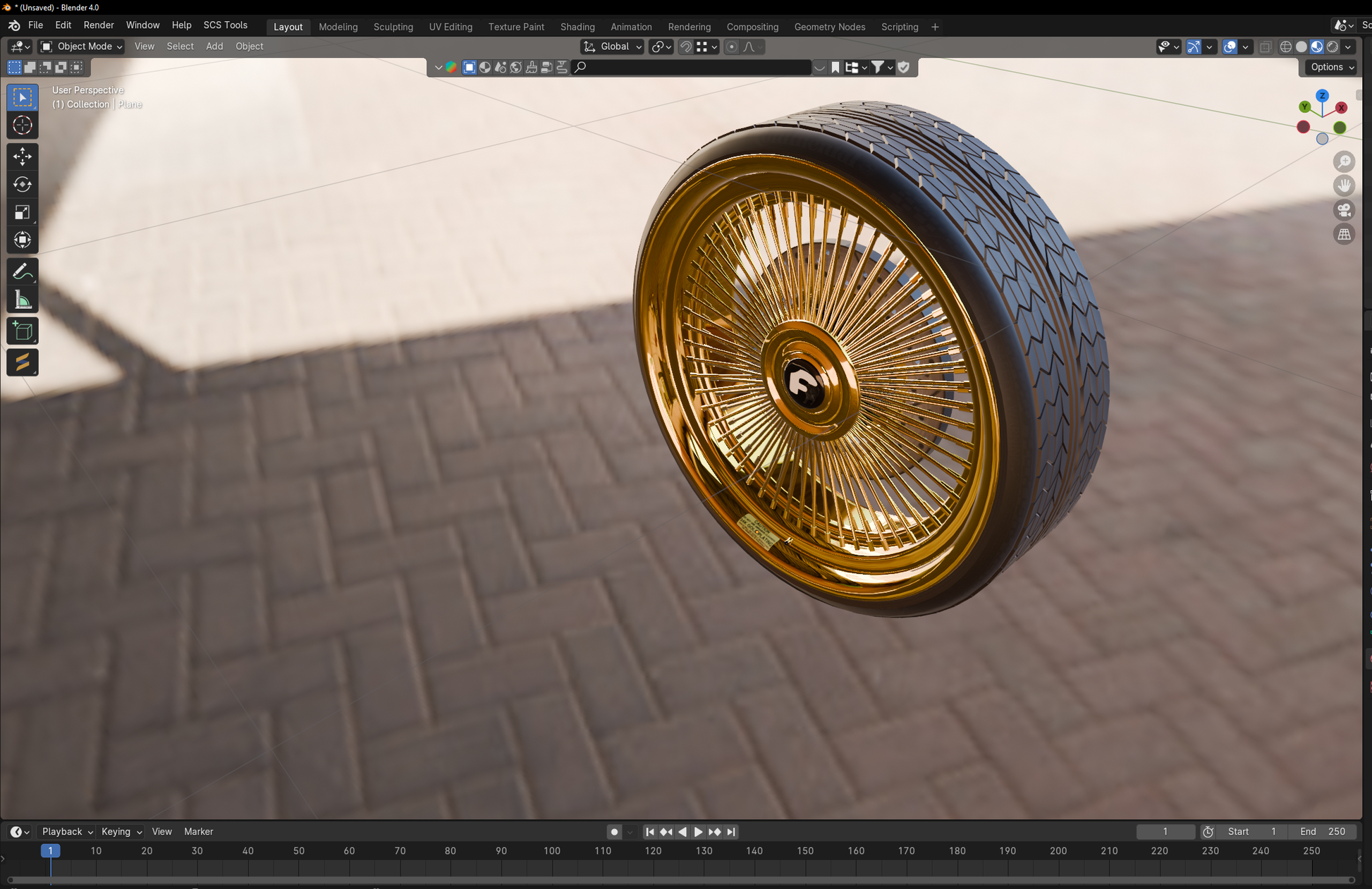Toggle camera view in the viewport
Screen dimensions: 1372x889
[1344, 210]
